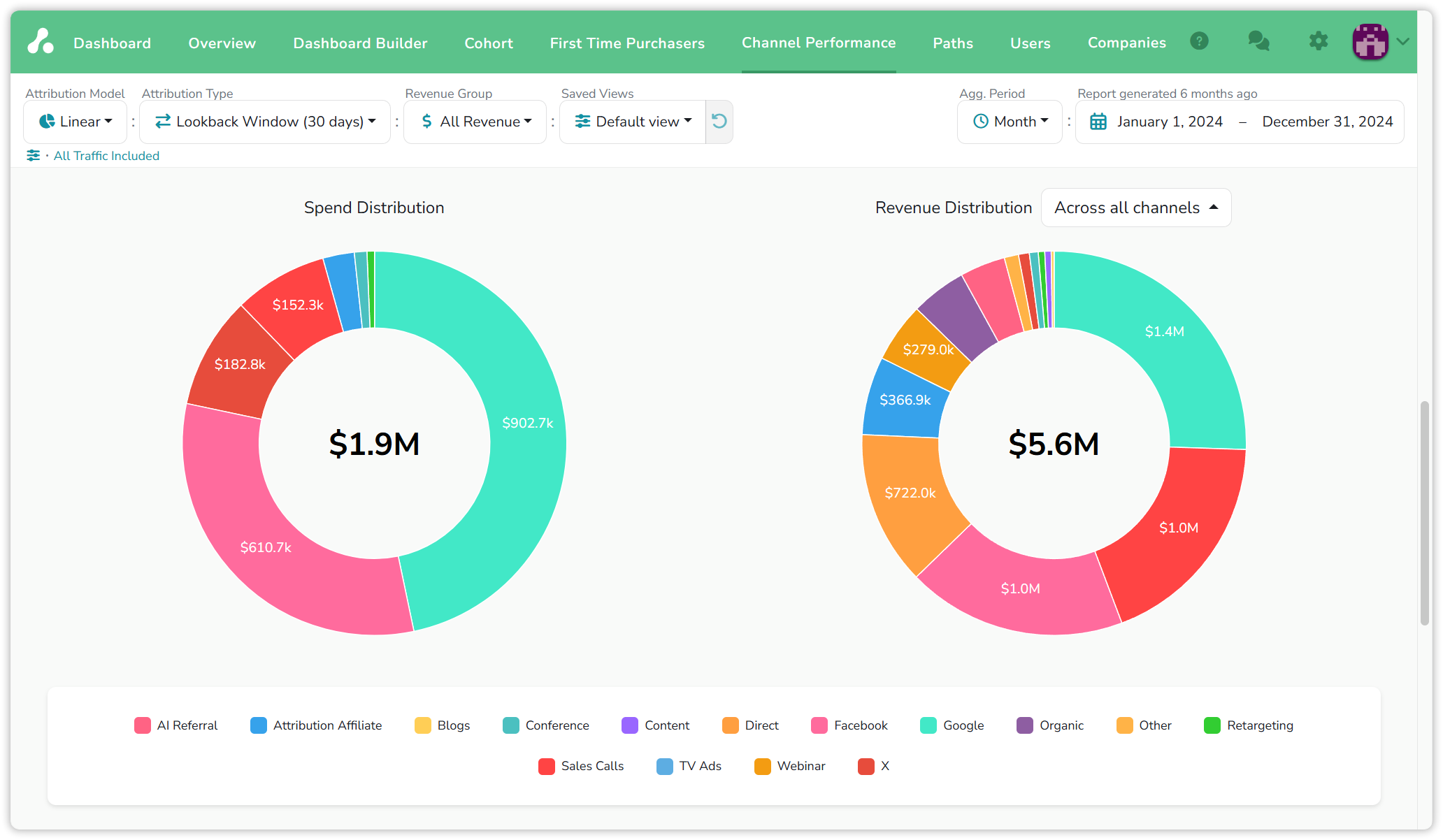Go to the Users tab
This screenshot has width=1443, height=840.
pos(1030,43)
